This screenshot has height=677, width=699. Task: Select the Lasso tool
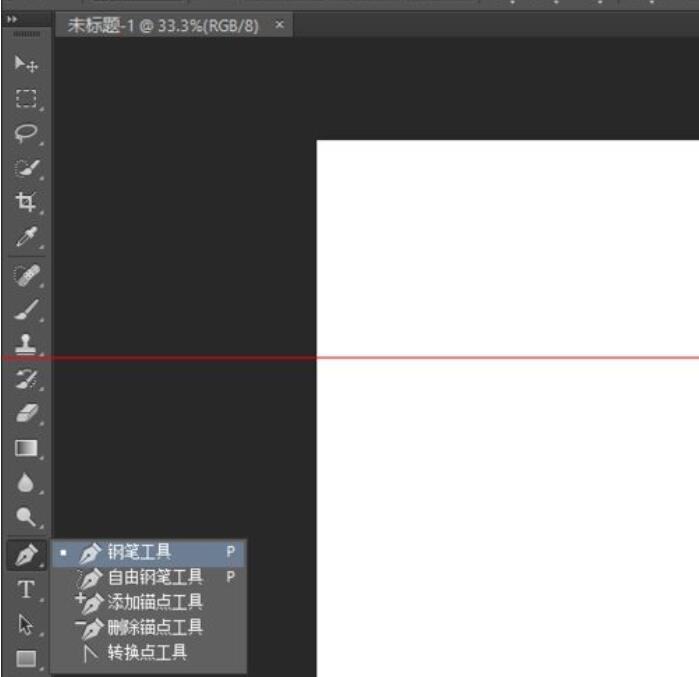click(26, 133)
